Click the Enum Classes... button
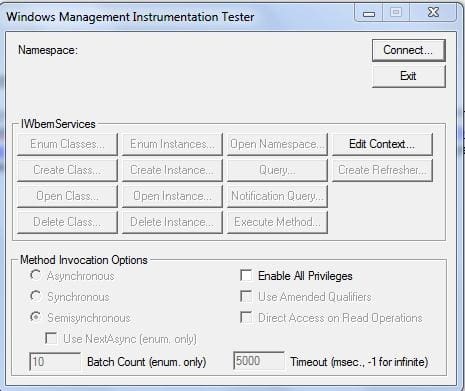This screenshot has height=391, width=465. click(x=67, y=144)
